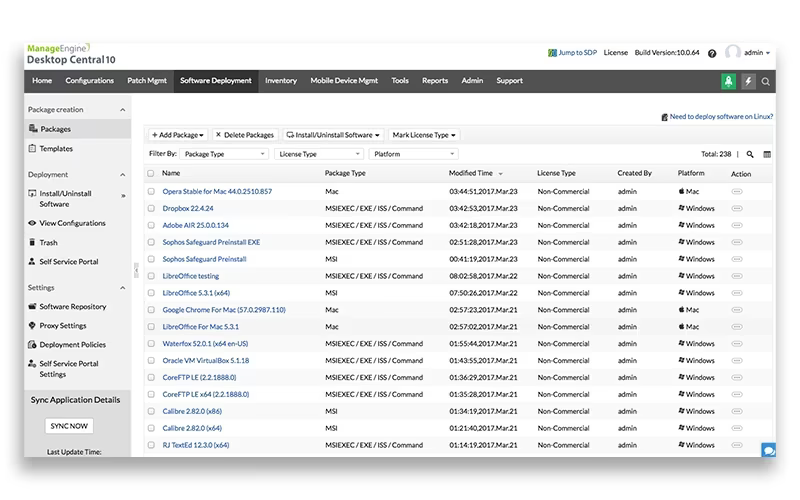Open action menu for Dropbox 22.4.24 row
Image resolution: width=800 pixels, height=500 pixels.
pos(737,209)
